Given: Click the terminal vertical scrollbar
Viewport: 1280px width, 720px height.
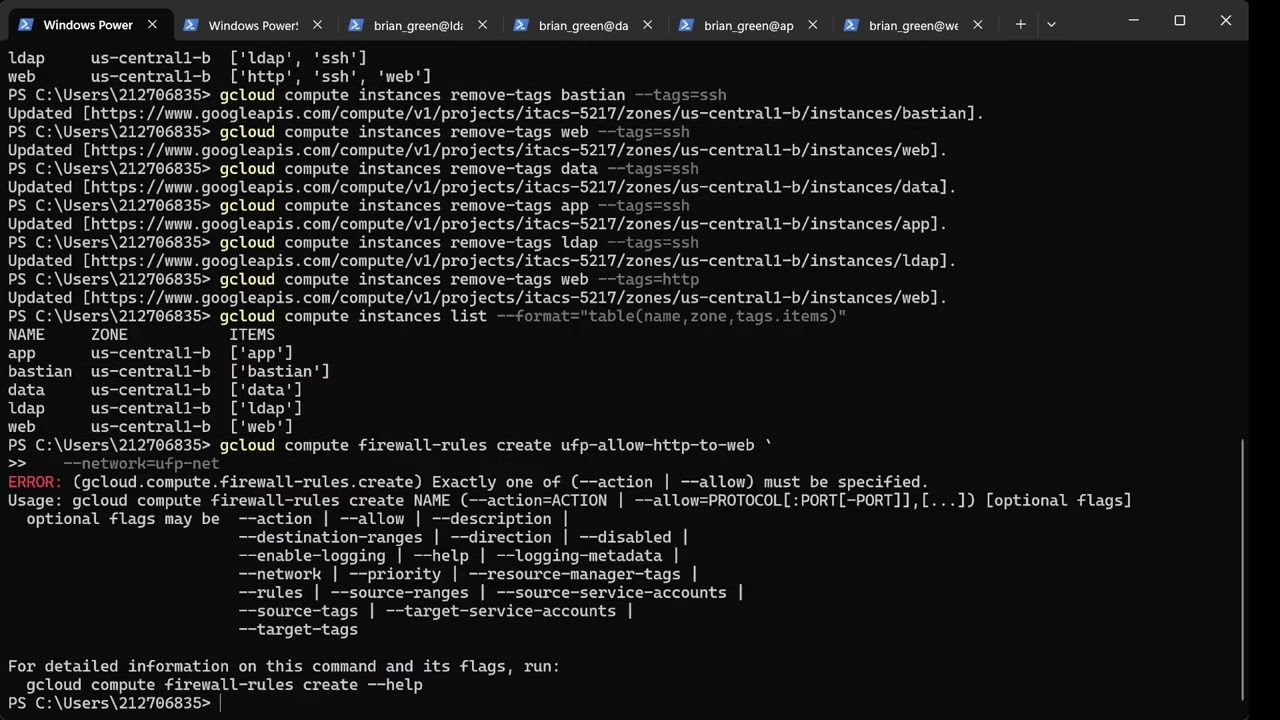Looking at the screenshot, I should [x=1242, y=570].
